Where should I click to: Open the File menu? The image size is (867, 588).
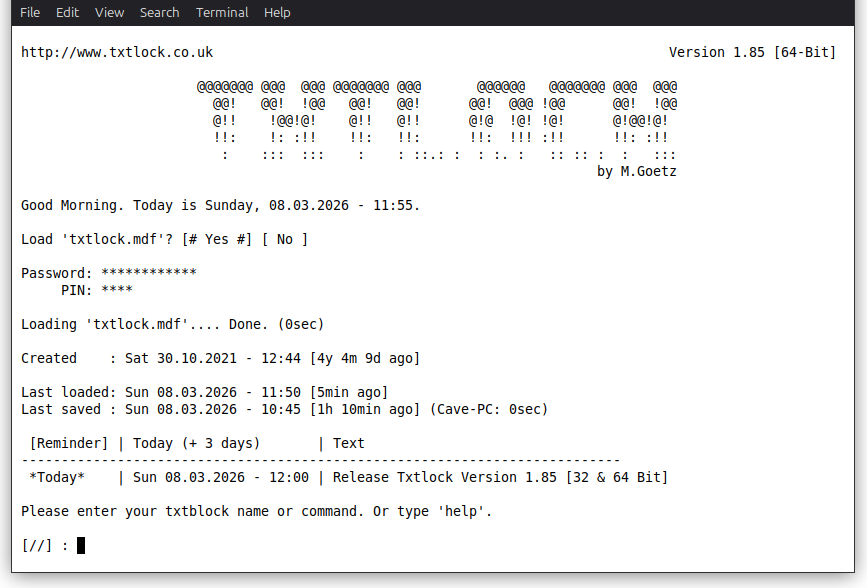click(x=30, y=12)
